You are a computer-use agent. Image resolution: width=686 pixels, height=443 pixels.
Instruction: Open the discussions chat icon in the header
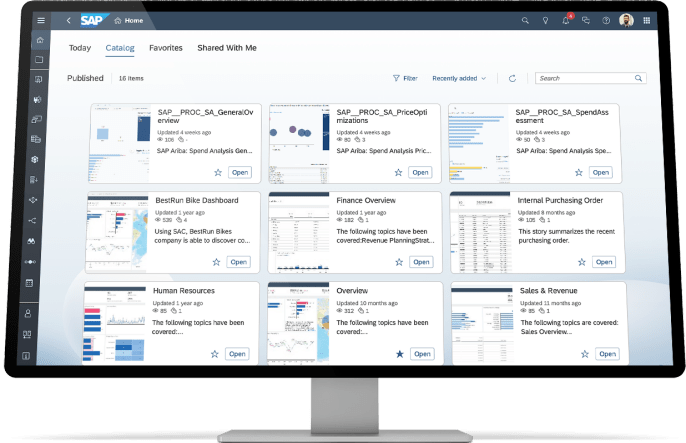pos(586,21)
